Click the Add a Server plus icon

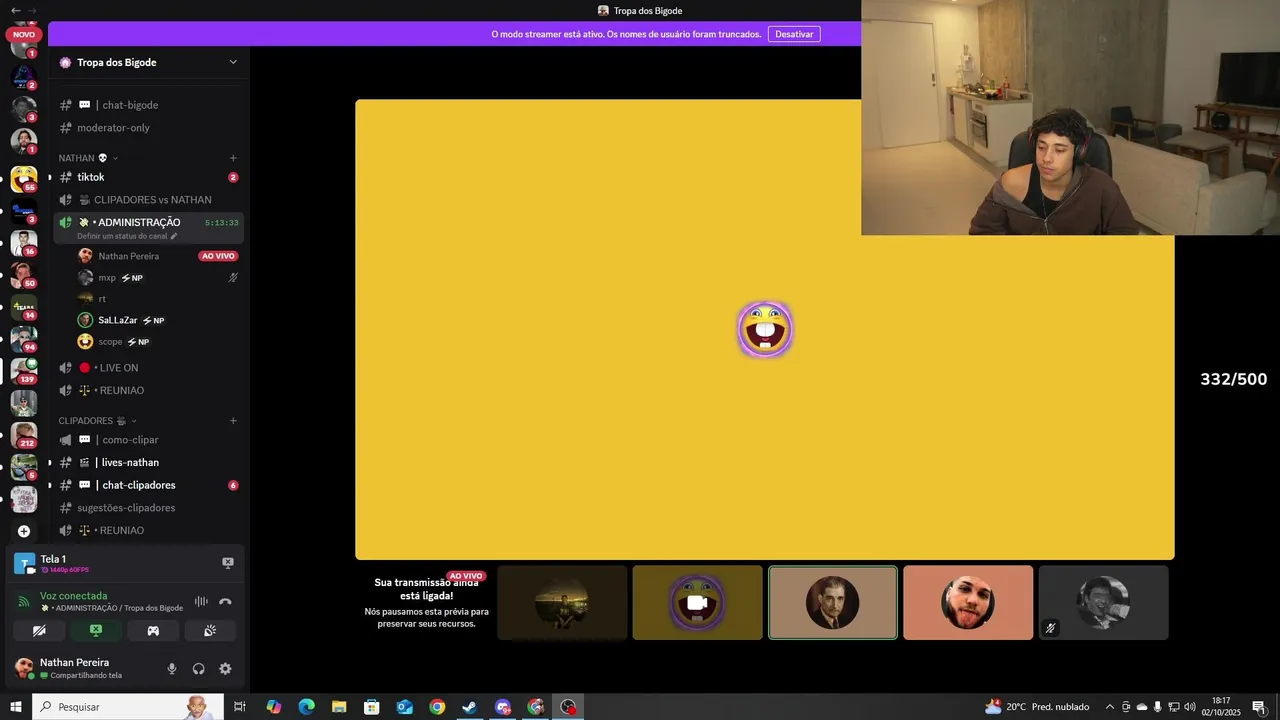coord(24,531)
